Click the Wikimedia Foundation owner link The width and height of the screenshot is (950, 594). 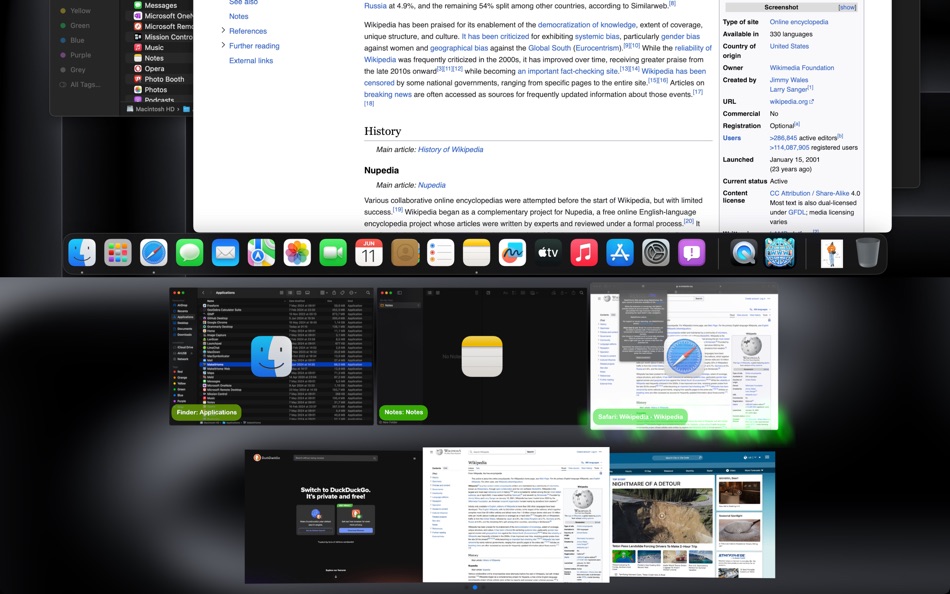(802, 68)
